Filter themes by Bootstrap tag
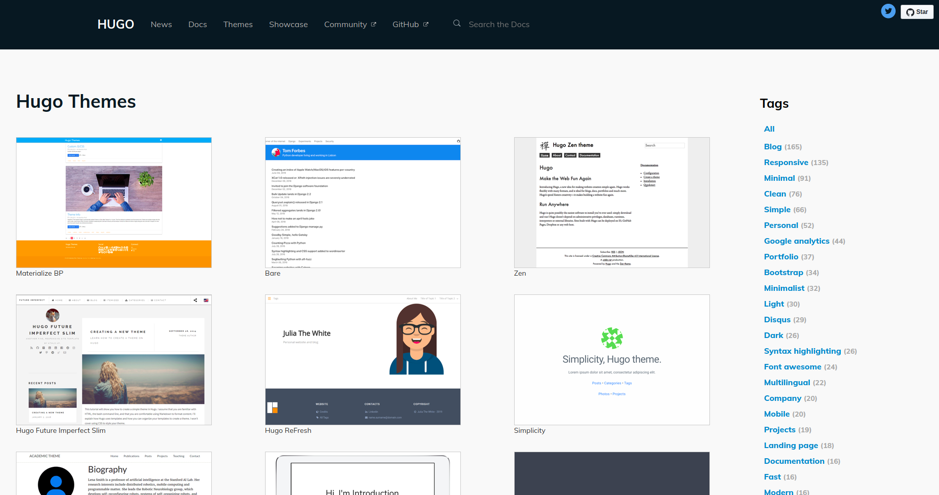The image size is (939, 495). point(783,272)
